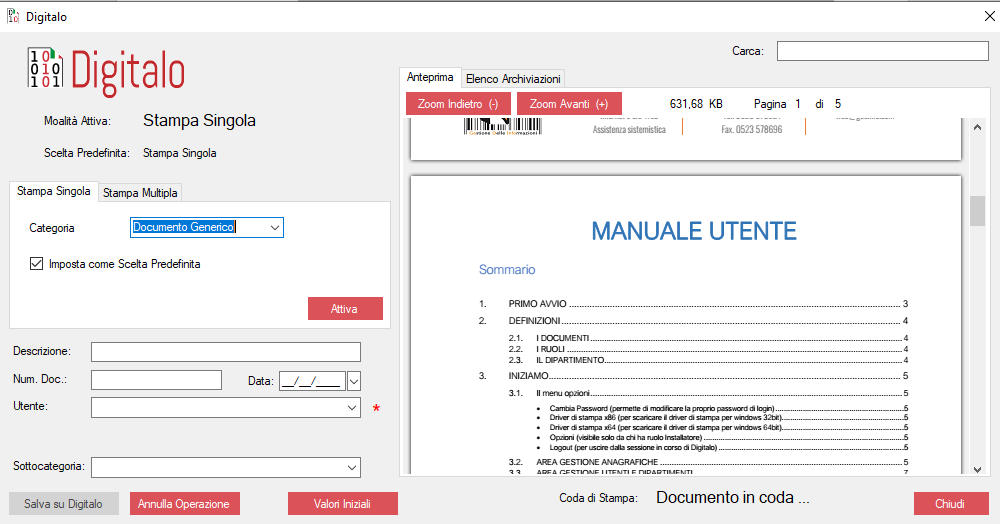
Task: Click the Digitalo logo image
Action: click(105, 72)
